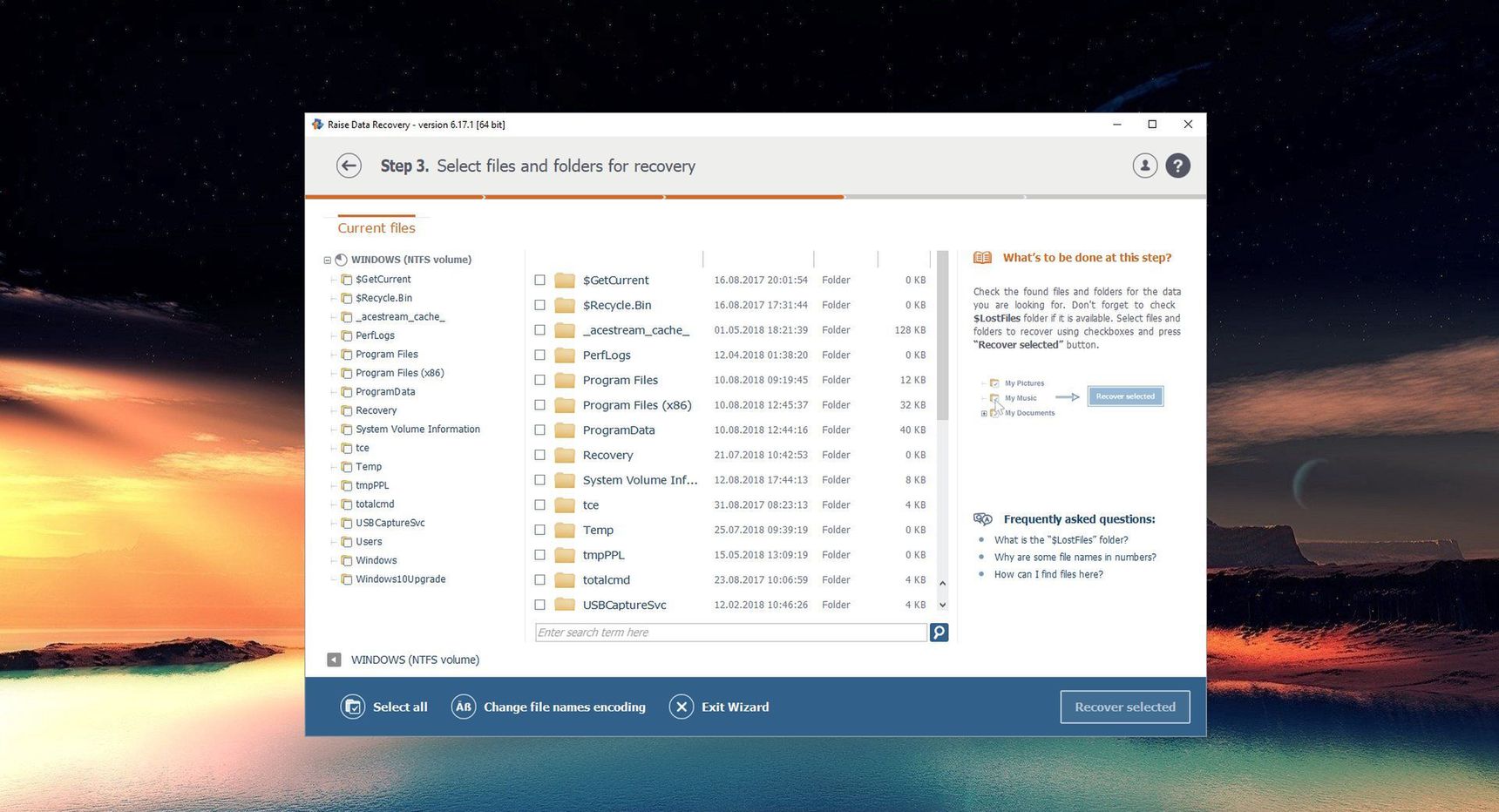Screen dimensions: 1499x812
Task: Click the Select all icon
Action: [353, 707]
